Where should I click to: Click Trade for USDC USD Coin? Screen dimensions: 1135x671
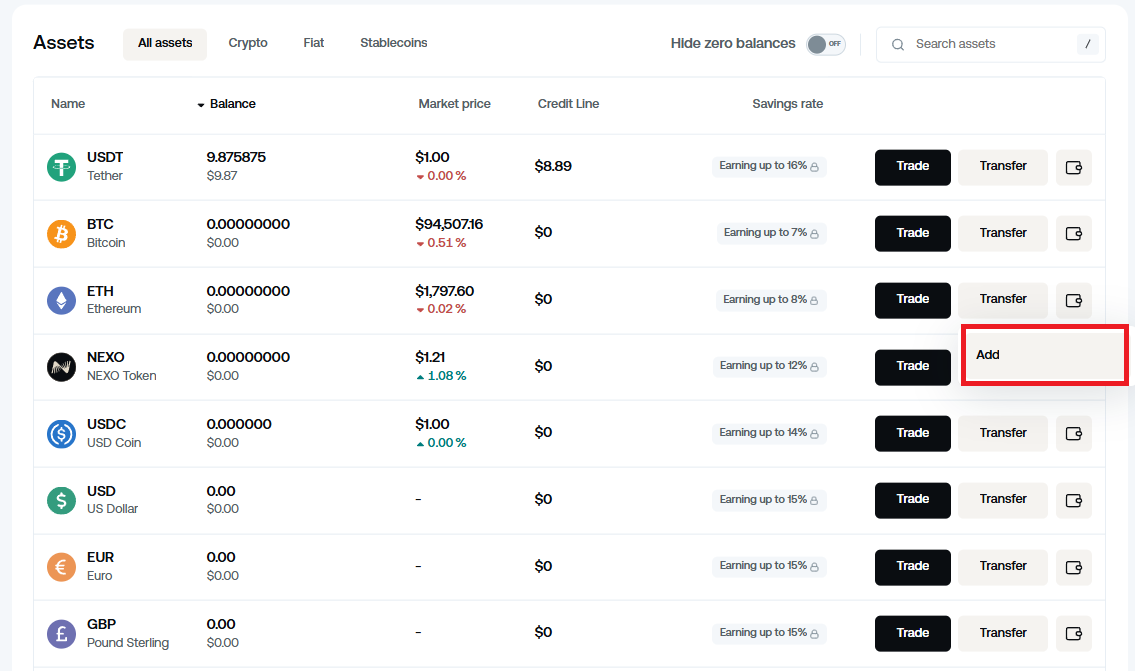(x=913, y=434)
